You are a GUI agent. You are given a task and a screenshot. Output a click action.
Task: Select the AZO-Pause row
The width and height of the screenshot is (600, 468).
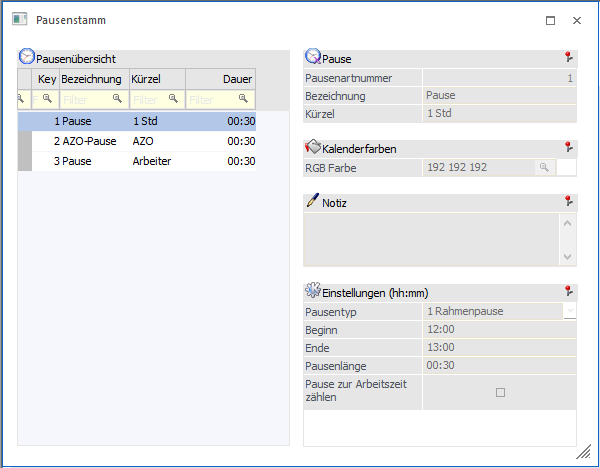tap(90, 142)
